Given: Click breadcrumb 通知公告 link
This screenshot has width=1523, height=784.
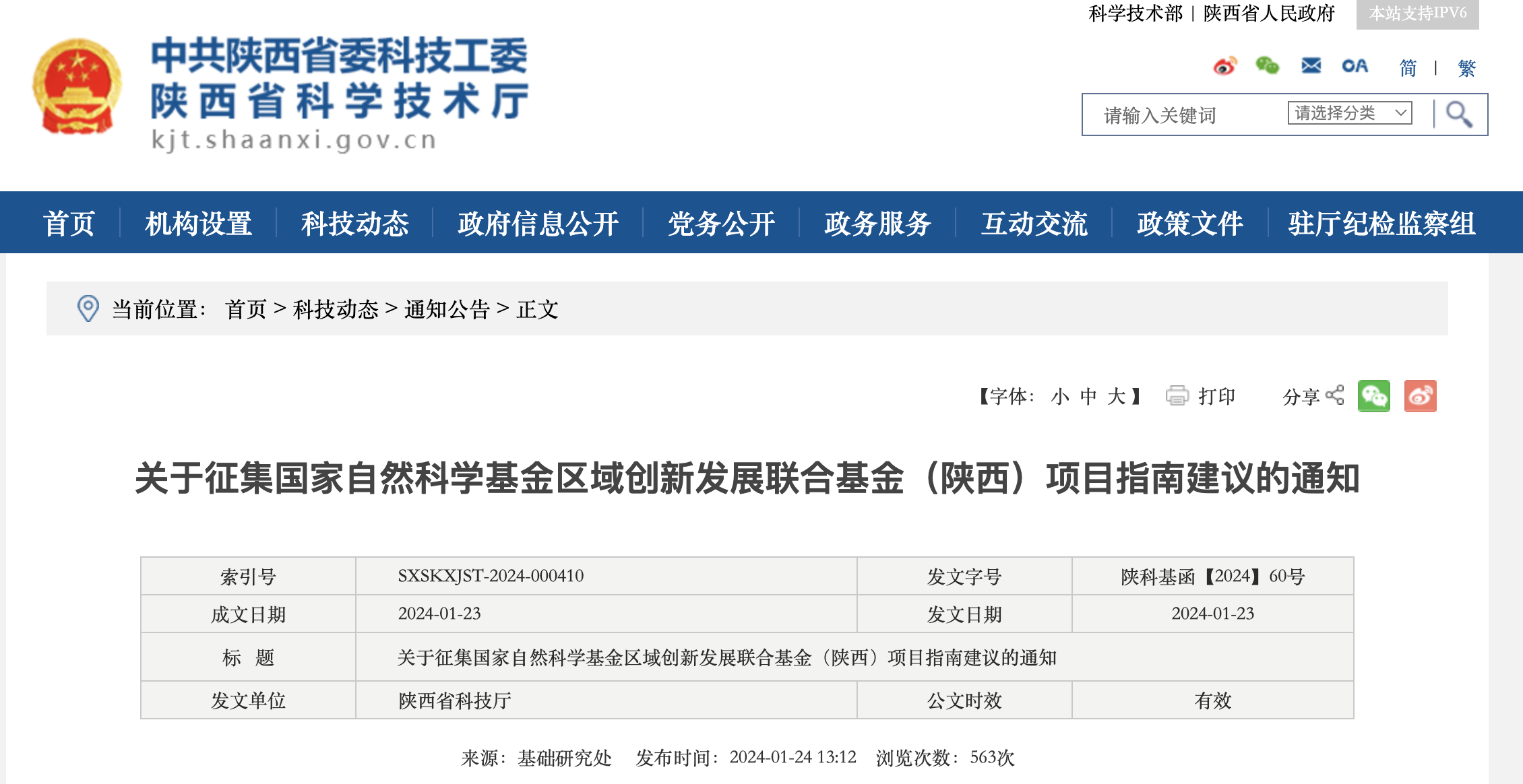Looking at the screenshot, I should click(x=447, y=309).
